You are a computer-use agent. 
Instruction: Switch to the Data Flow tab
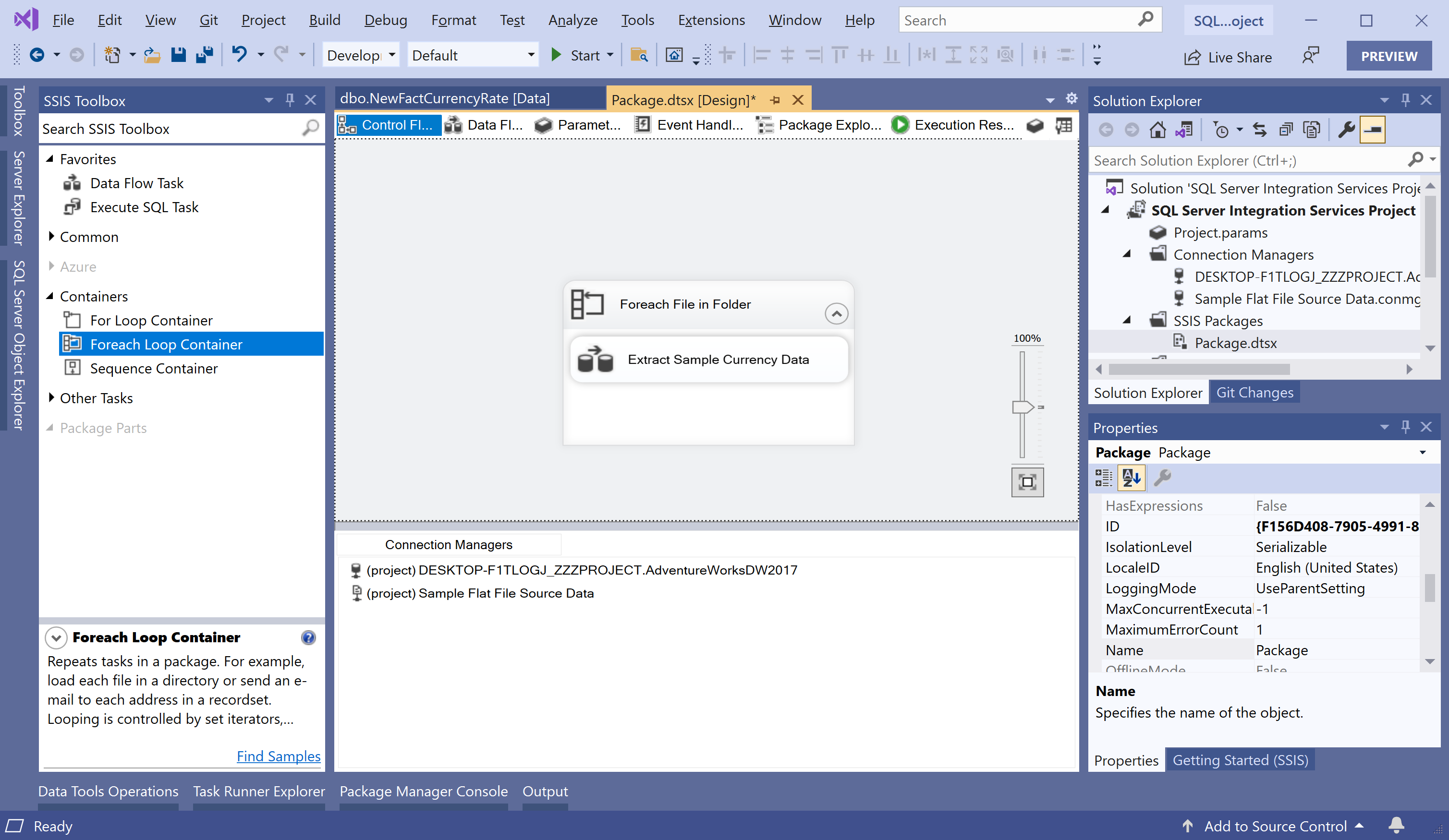484,125
